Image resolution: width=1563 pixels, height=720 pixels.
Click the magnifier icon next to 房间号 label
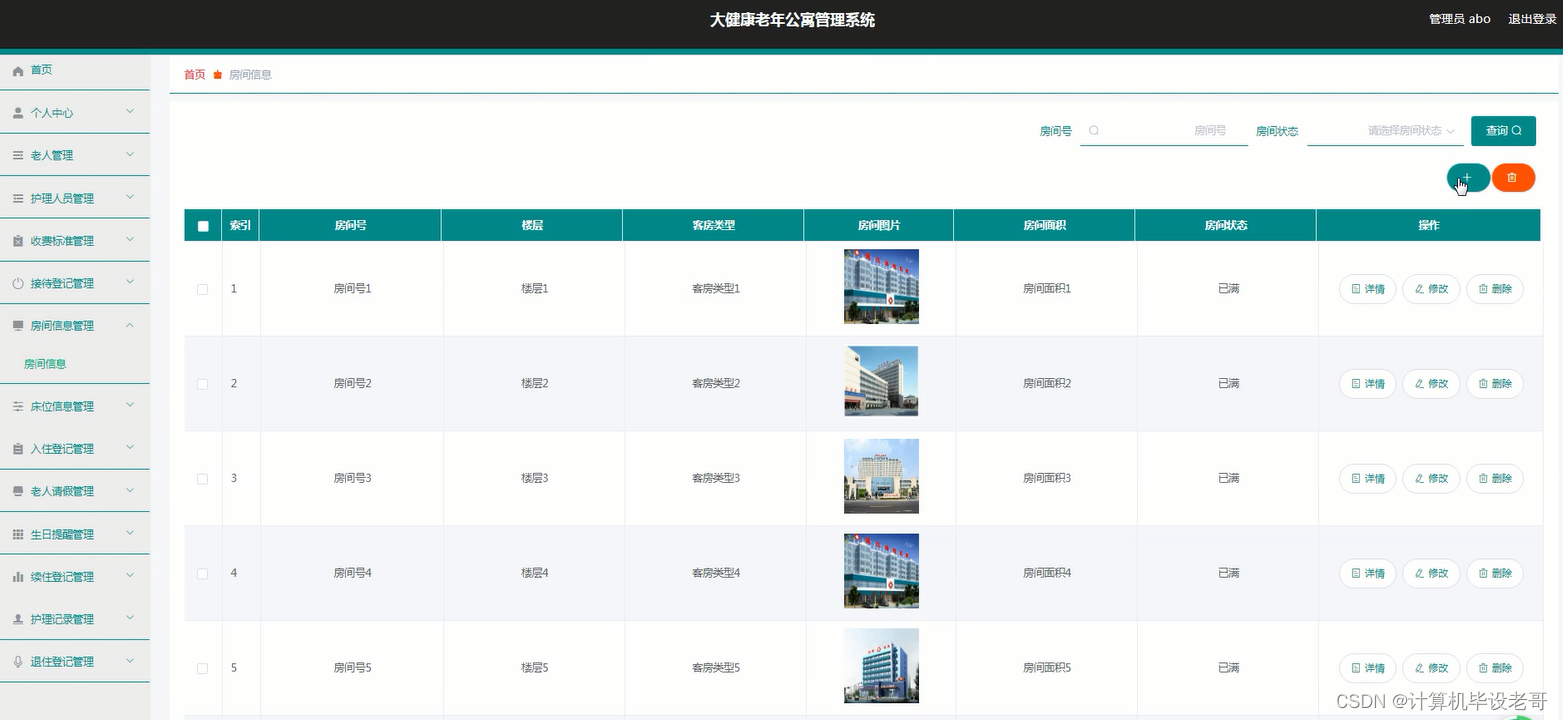click(x=1094, y=130)
